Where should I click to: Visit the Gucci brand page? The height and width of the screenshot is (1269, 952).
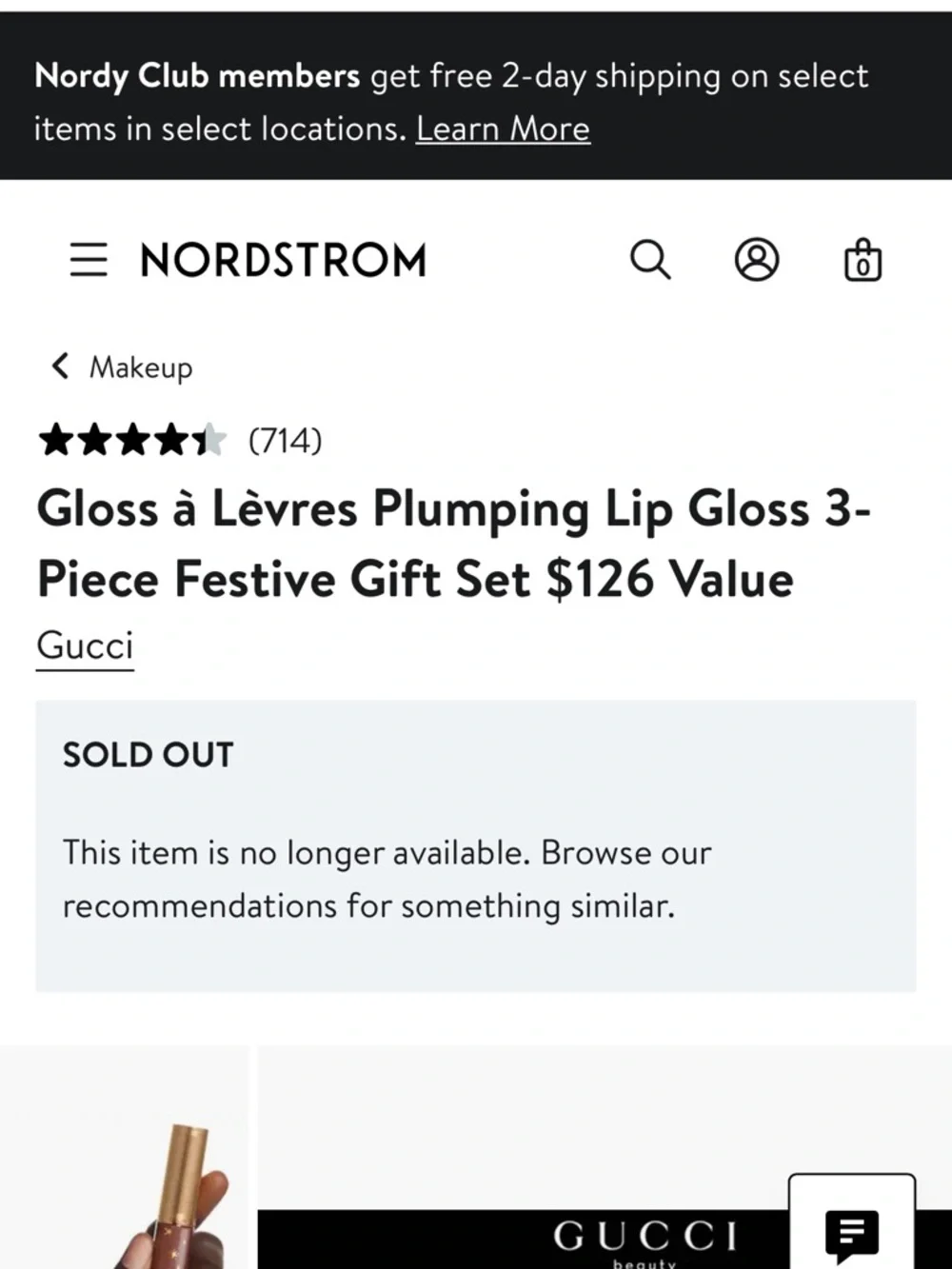[x=85, y=645]
